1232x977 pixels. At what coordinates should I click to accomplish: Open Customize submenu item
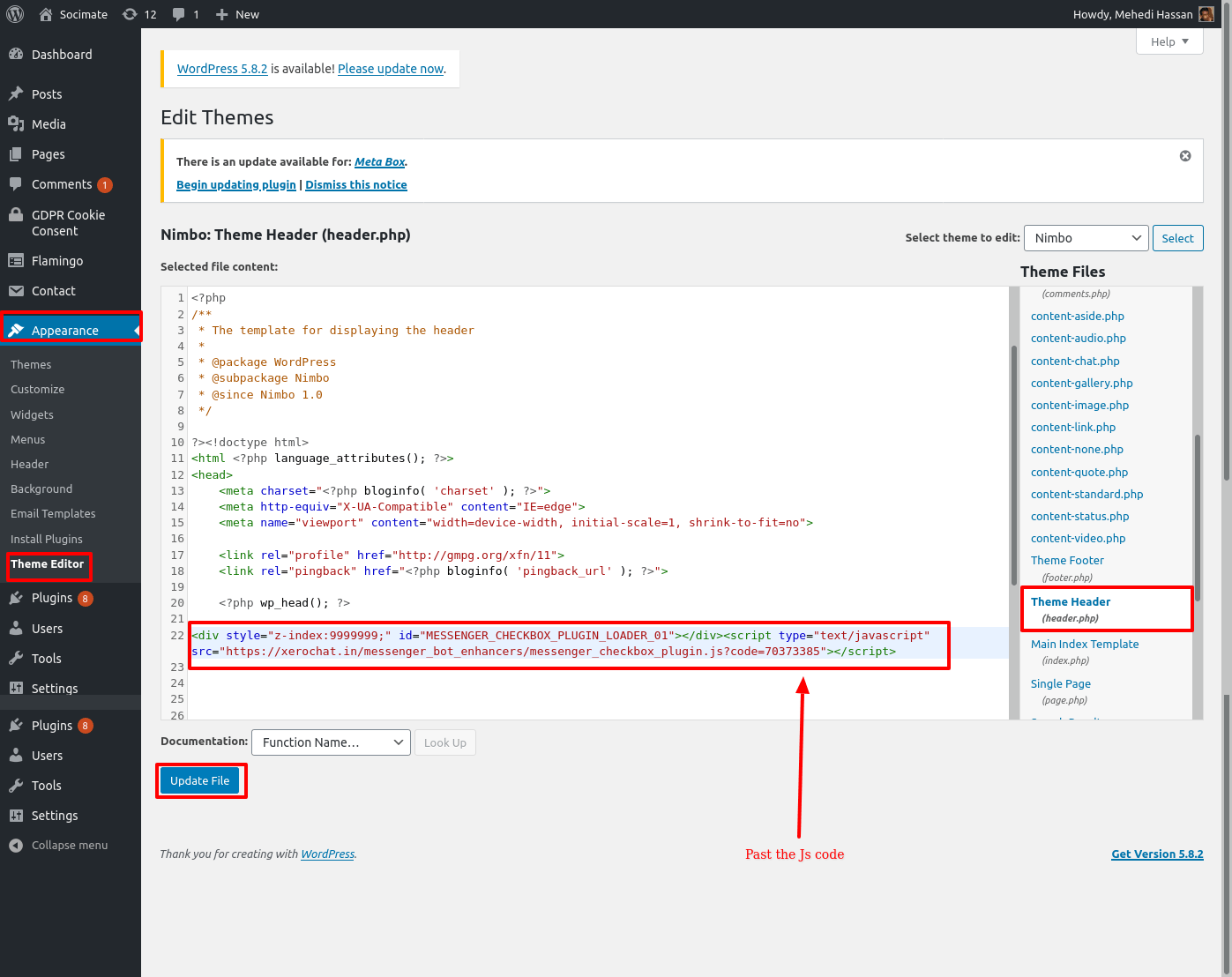pos(37,389)
